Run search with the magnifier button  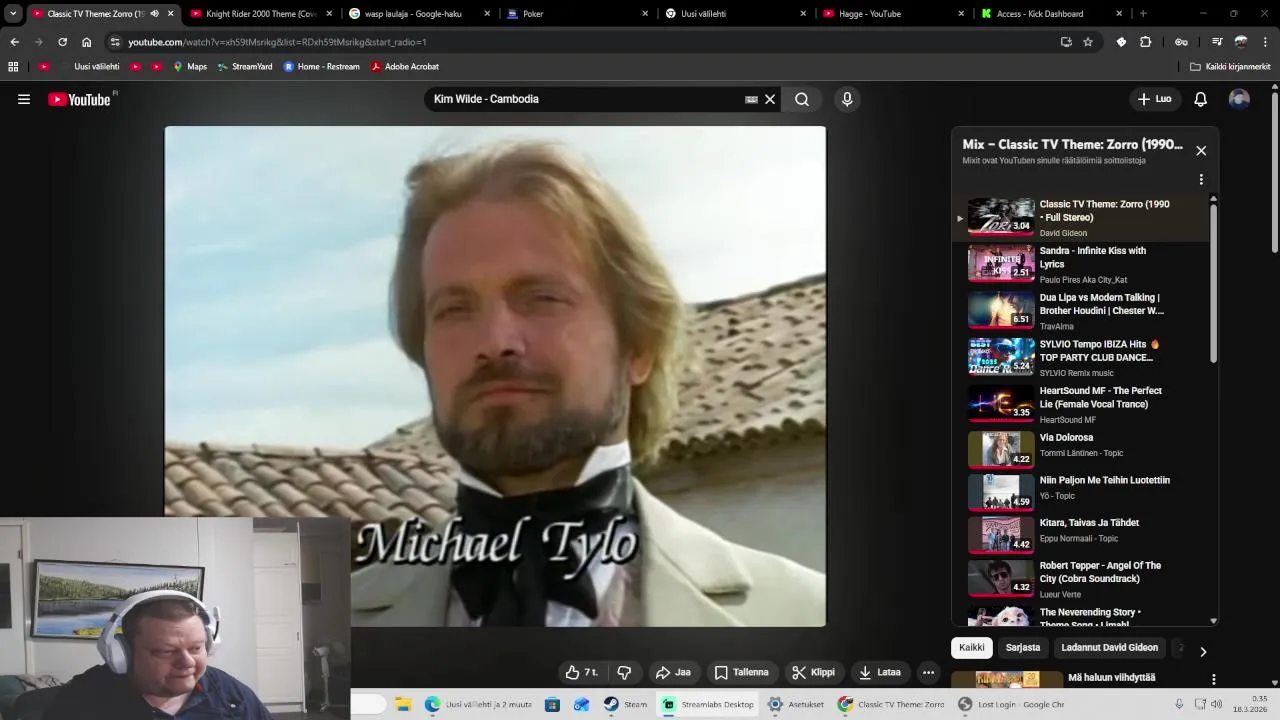tap(802, 99)
